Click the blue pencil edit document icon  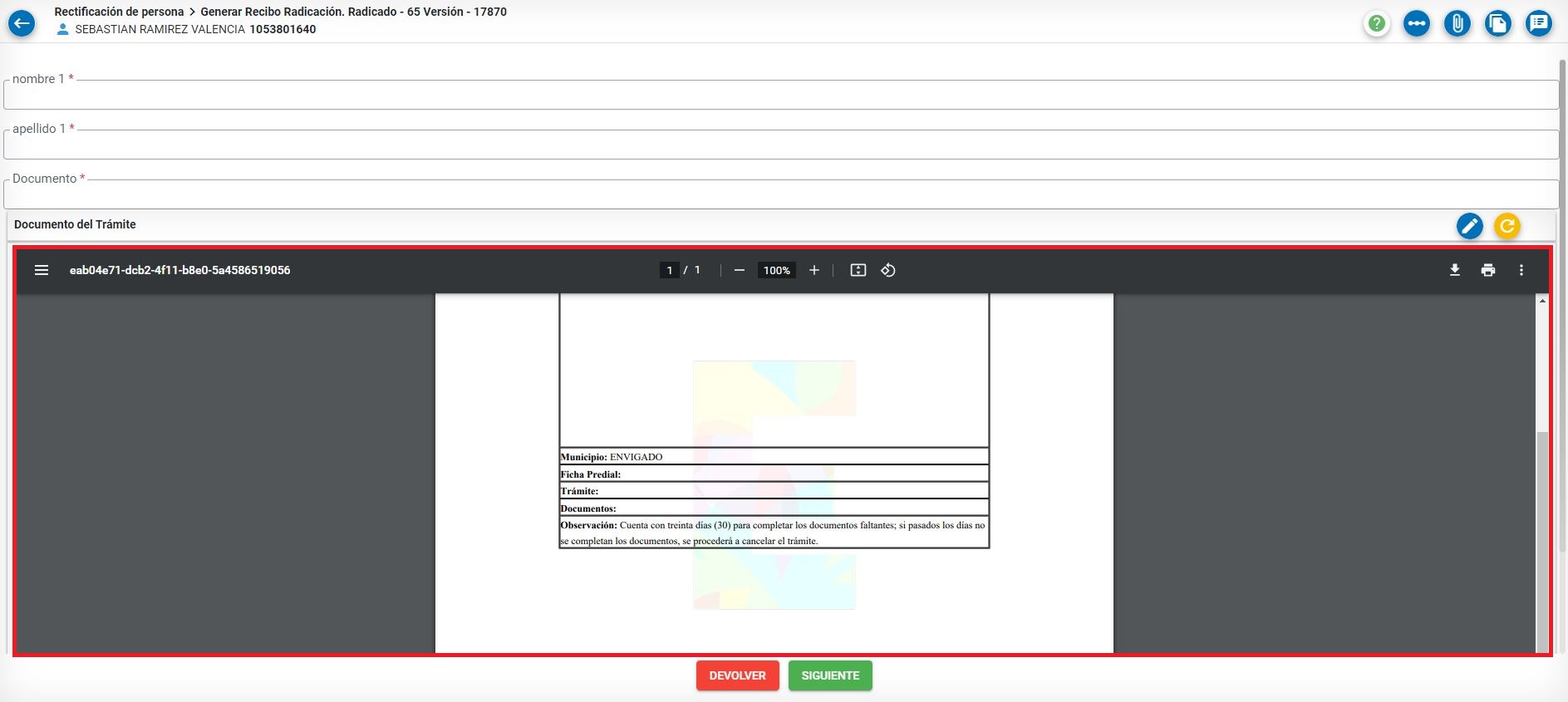click(1469, 226)
